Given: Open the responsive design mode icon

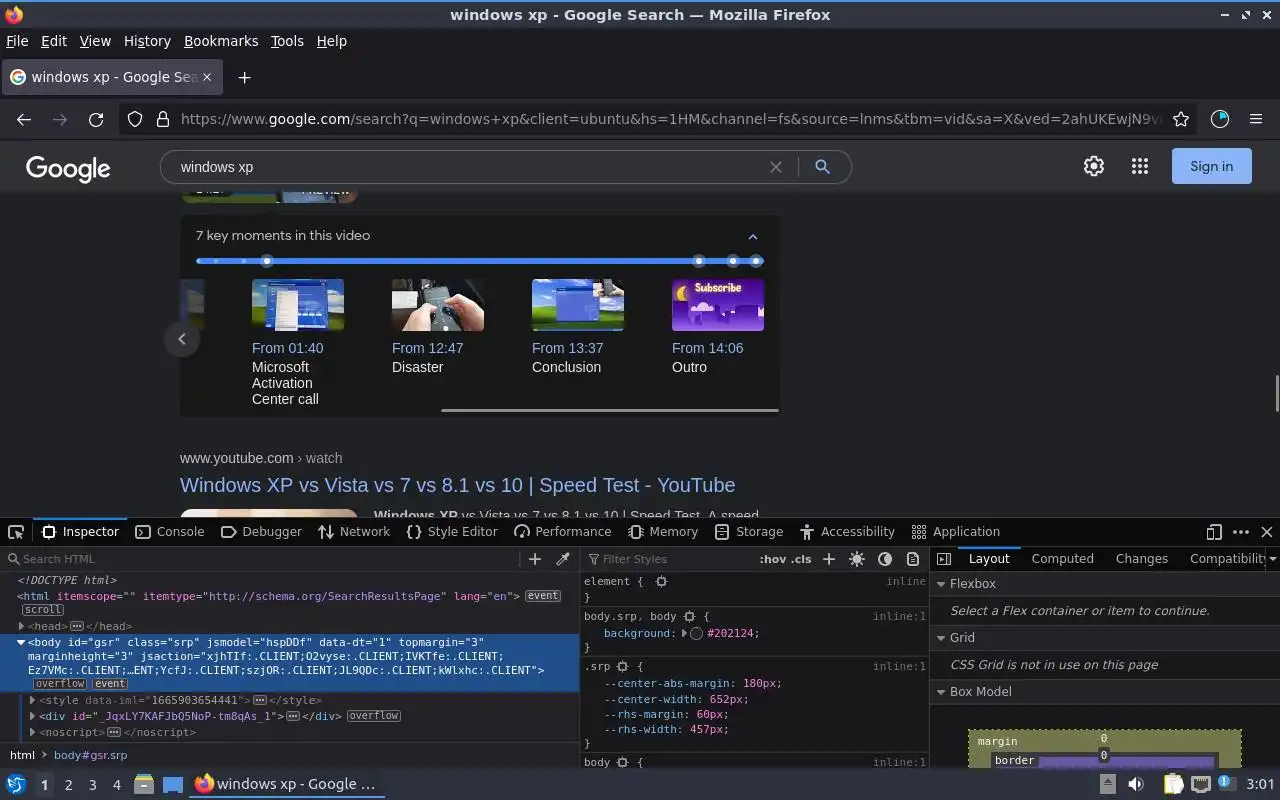Looking at the screenshot, I should (x=1214, y=532).
